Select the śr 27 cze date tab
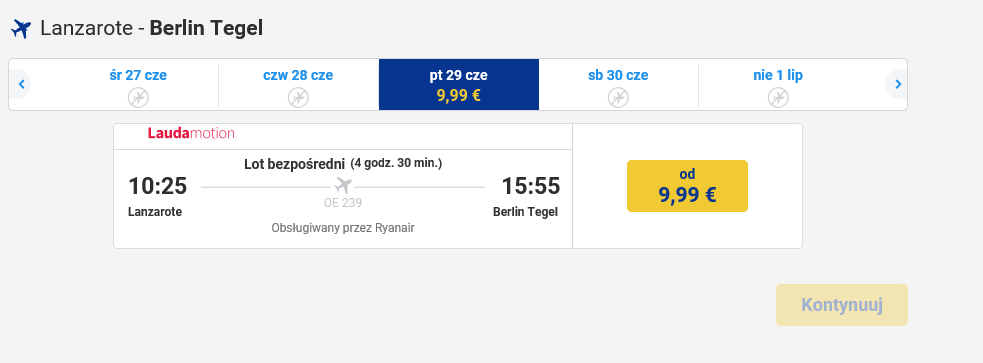Viewport: 983px width, 363px height. 138,85
